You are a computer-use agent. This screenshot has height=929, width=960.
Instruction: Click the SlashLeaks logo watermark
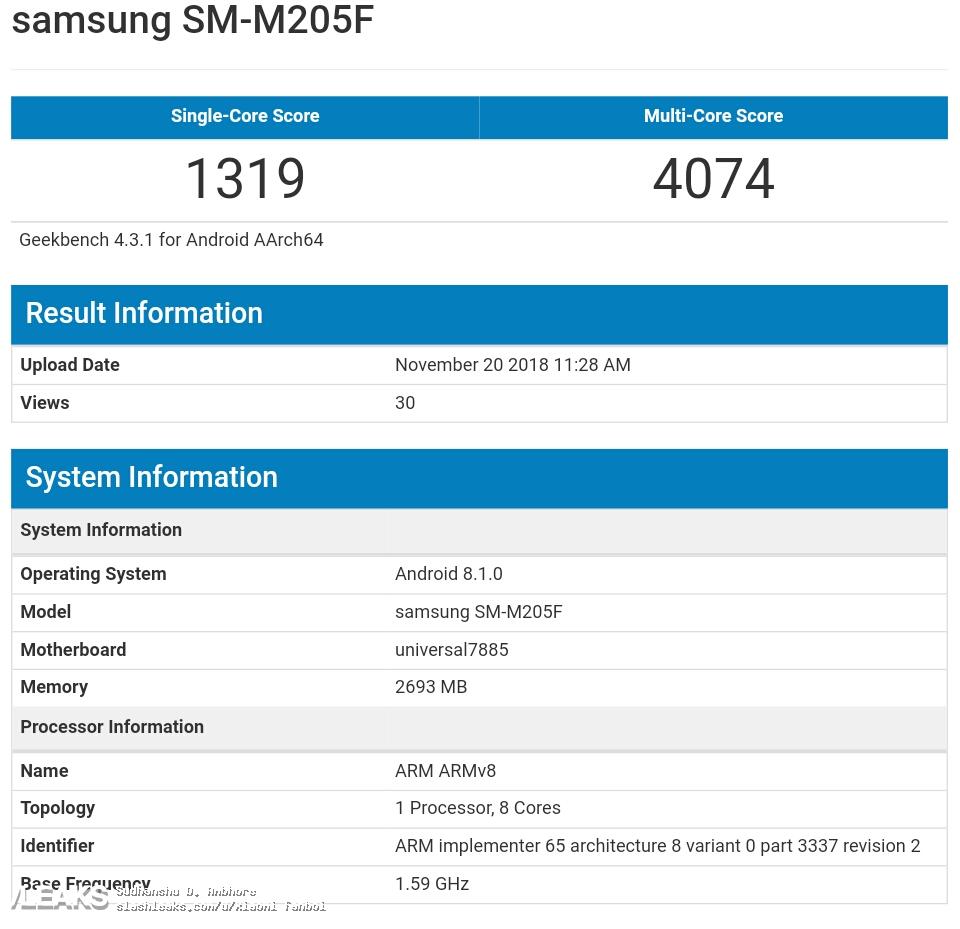coord(60,897)
